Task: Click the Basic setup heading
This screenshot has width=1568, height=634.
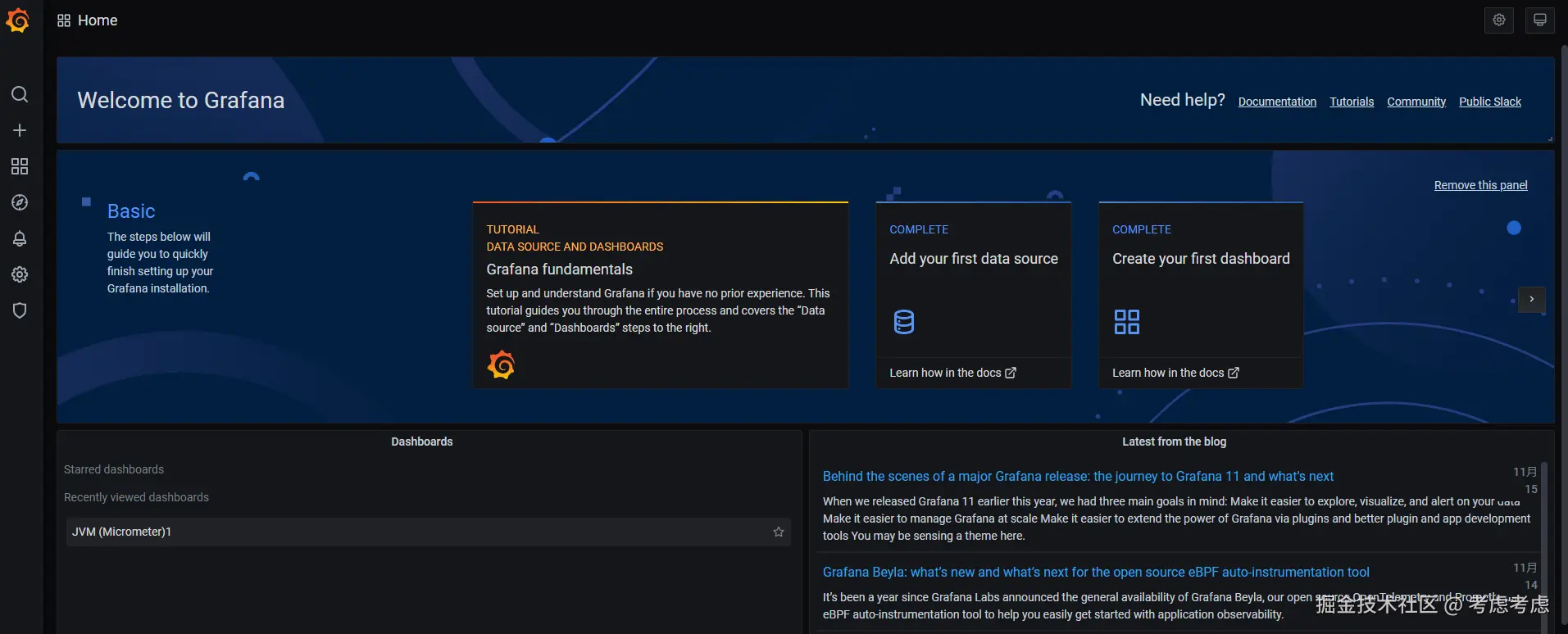Action: (x=131, y=211)
